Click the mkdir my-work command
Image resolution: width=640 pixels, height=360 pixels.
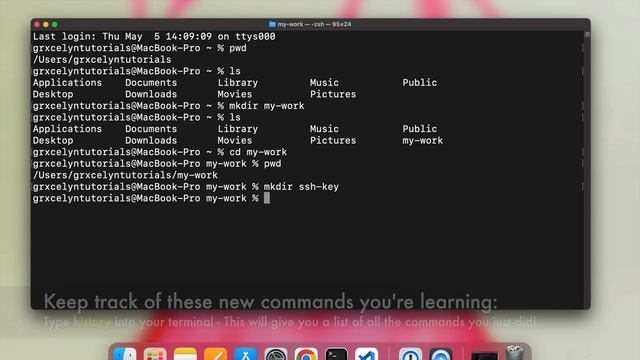[x=267, y=106]
